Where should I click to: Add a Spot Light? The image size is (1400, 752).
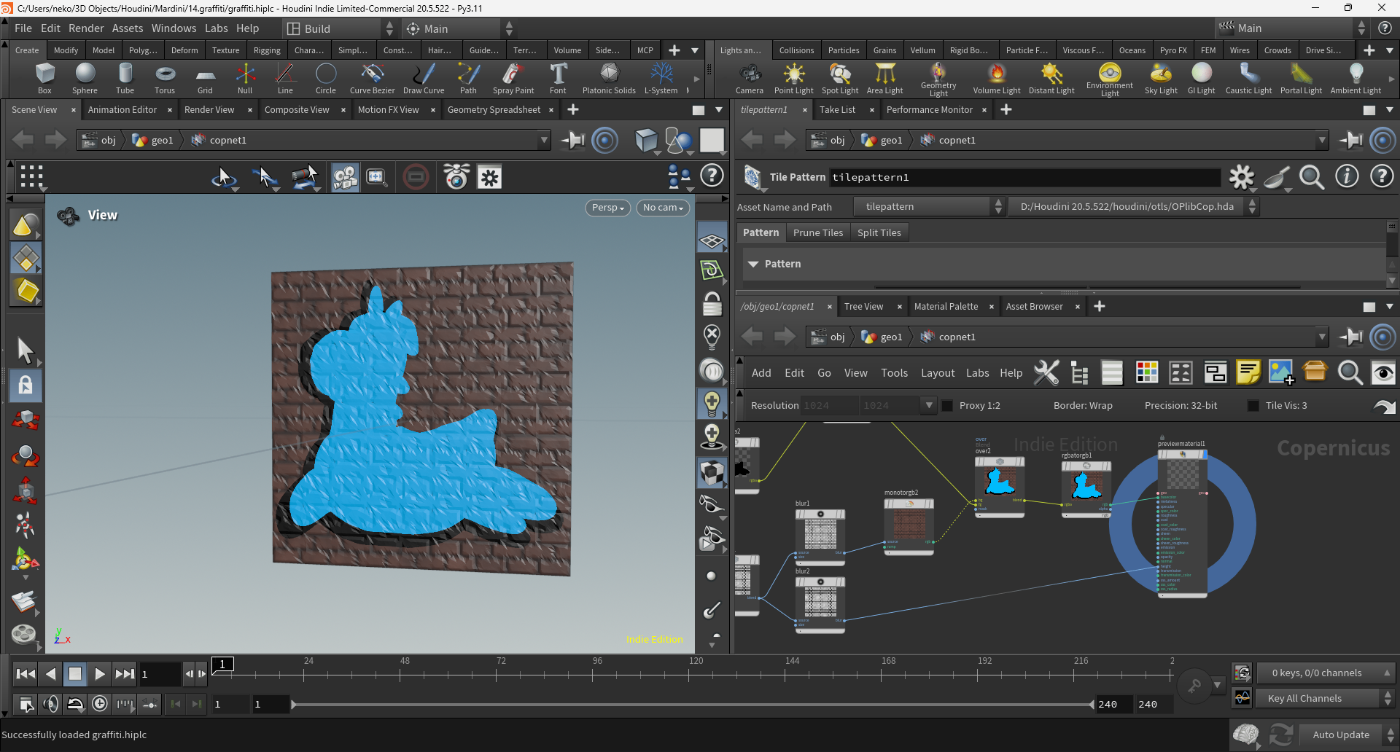[840, 78]
